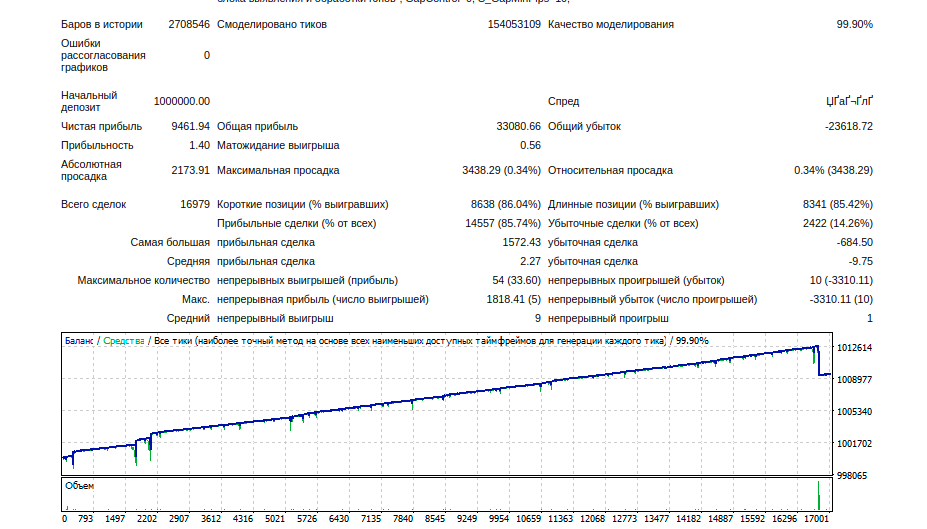Image resolution: width=927 pixels, height=529 pixels.
Task: Click the max consecutive loss value -3310.11 (10)
Action: 841,298
